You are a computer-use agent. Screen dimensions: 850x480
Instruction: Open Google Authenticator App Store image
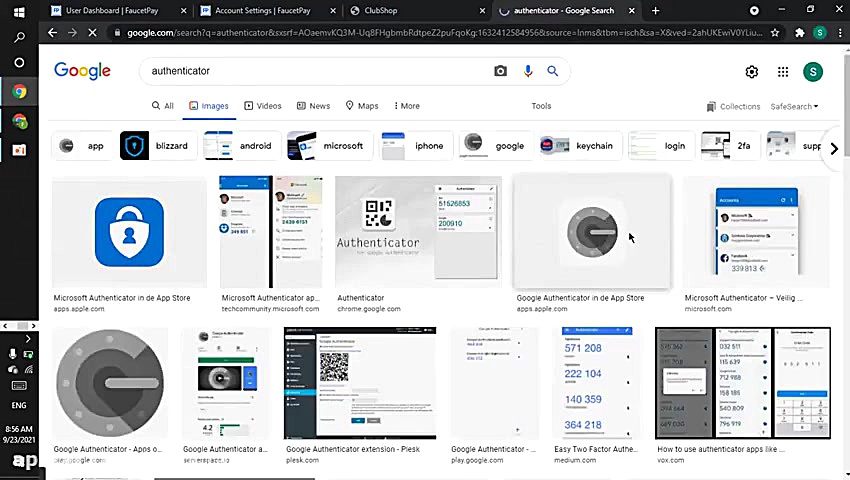pos(592,232)
